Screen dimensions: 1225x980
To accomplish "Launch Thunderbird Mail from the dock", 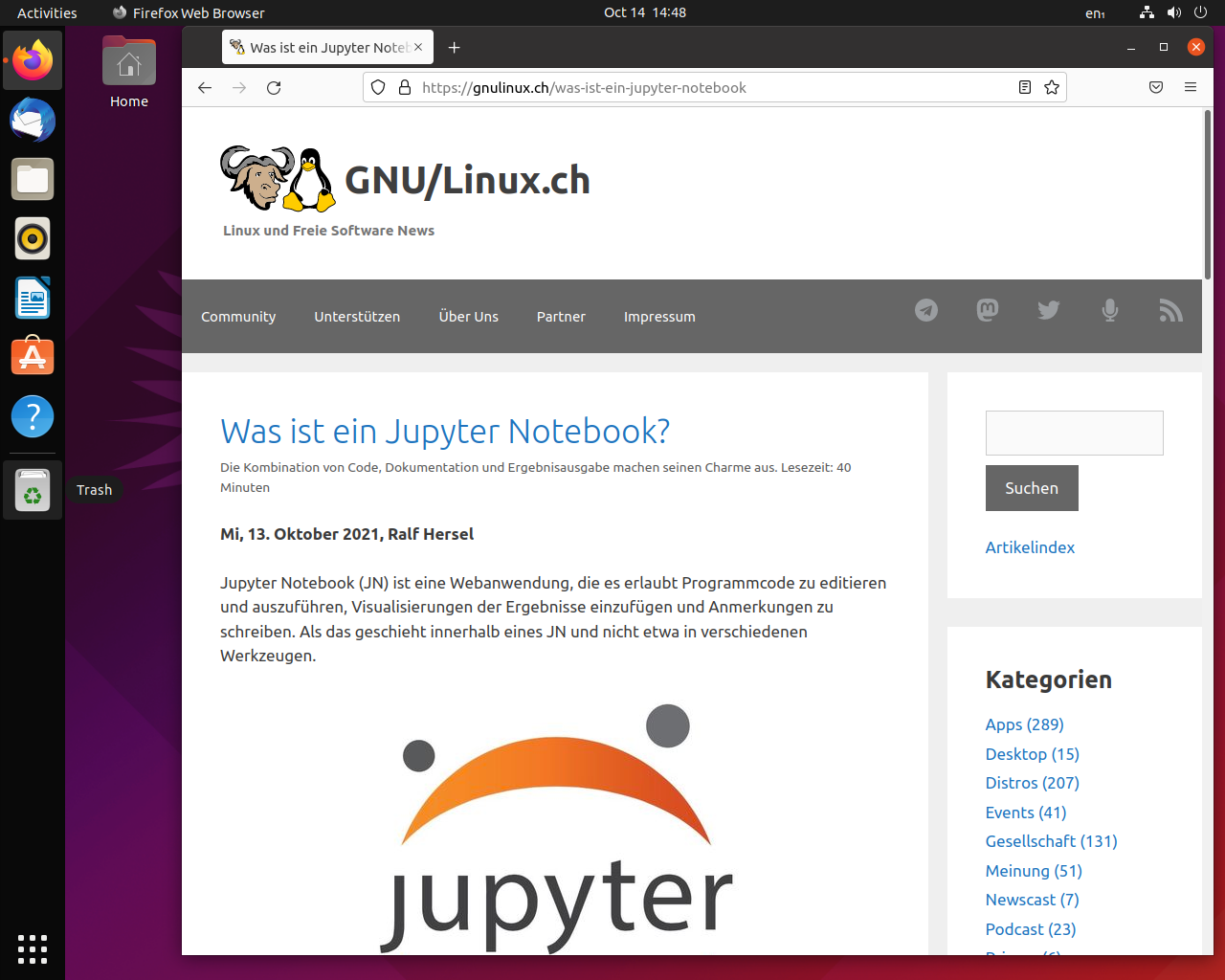I will tap(33, 120).
